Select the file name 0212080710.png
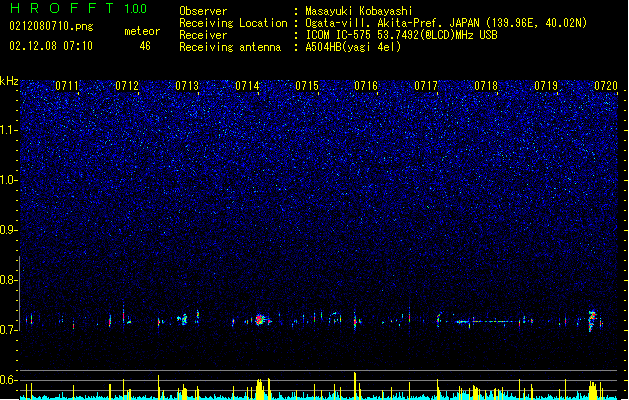Screen dimensions: 629x400 click(51, 26)
